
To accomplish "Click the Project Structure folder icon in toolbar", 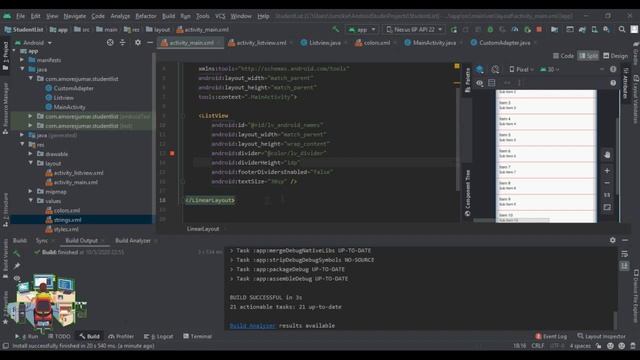I will 554,29.
